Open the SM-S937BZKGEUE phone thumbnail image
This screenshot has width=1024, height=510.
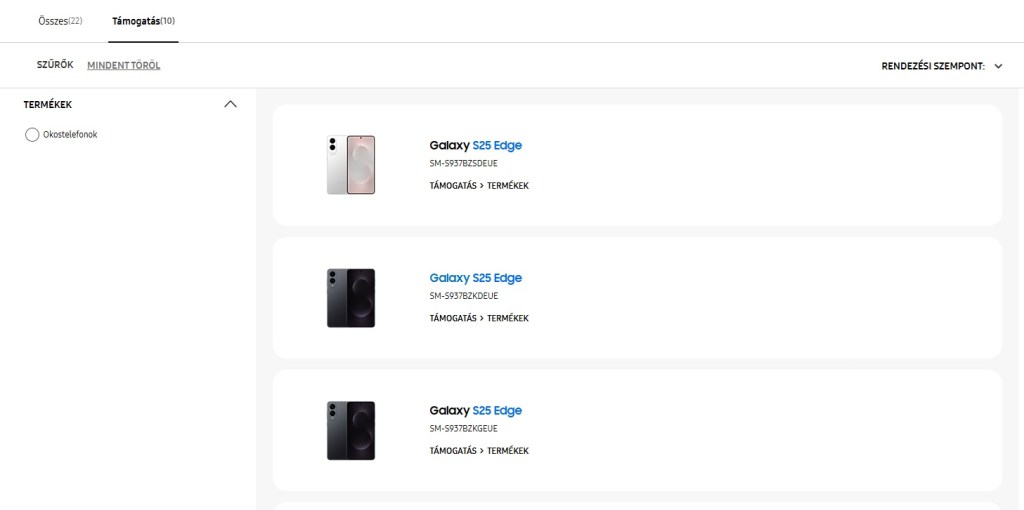pyautogui.click(x=351, y=430)
